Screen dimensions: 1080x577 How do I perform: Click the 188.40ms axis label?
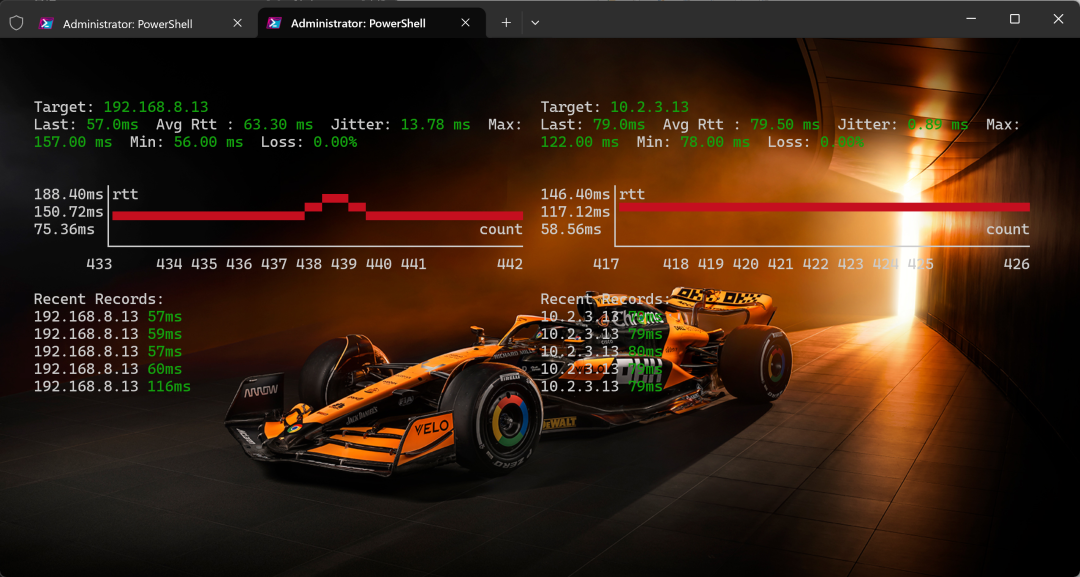[x=69, y=194]
